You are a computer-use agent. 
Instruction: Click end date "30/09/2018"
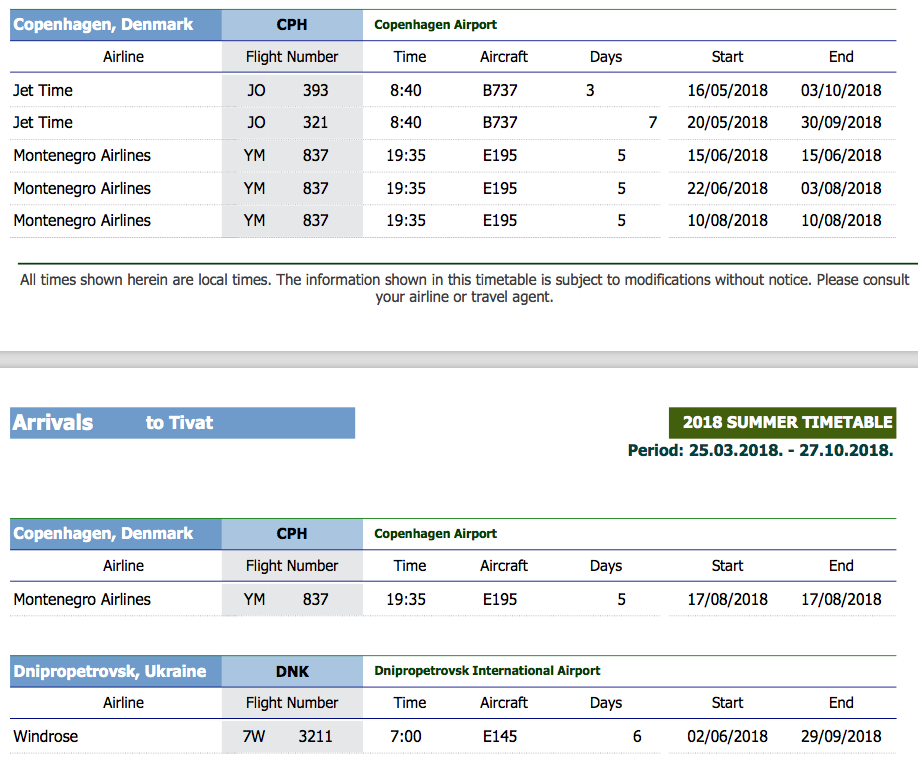[841, 122]
